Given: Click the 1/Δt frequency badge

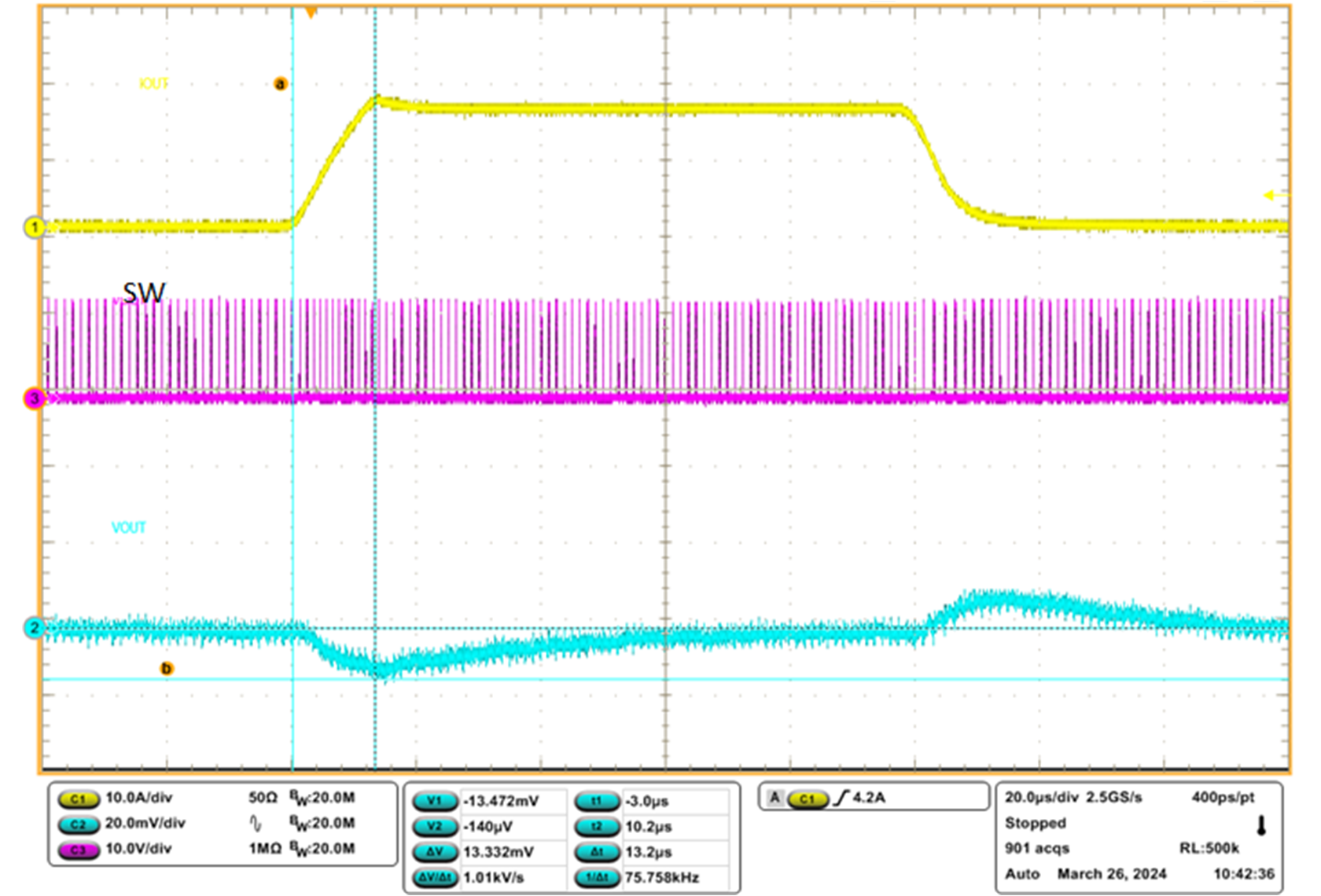Looking at the screenshot, I should pos(597,877).
